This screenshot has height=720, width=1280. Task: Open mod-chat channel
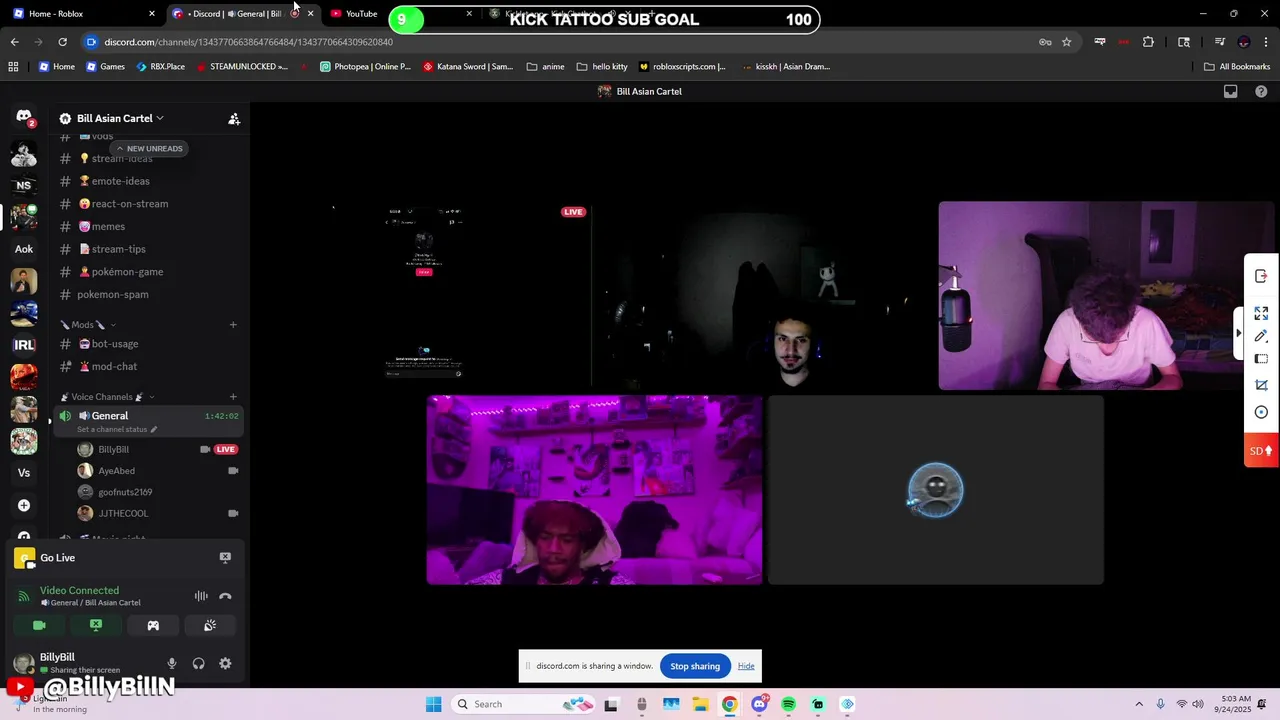[x=148, y=366]
